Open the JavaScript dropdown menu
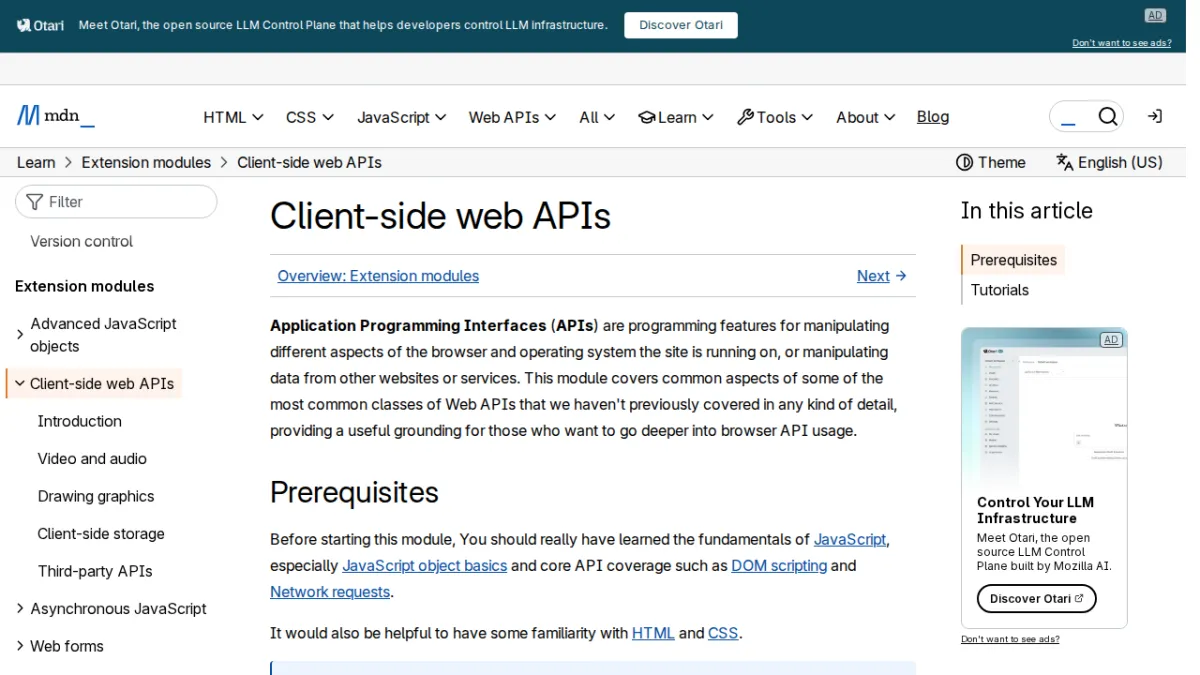This screenshot has height=675, width=1200. pyautogui.click(x=402, y=117)
